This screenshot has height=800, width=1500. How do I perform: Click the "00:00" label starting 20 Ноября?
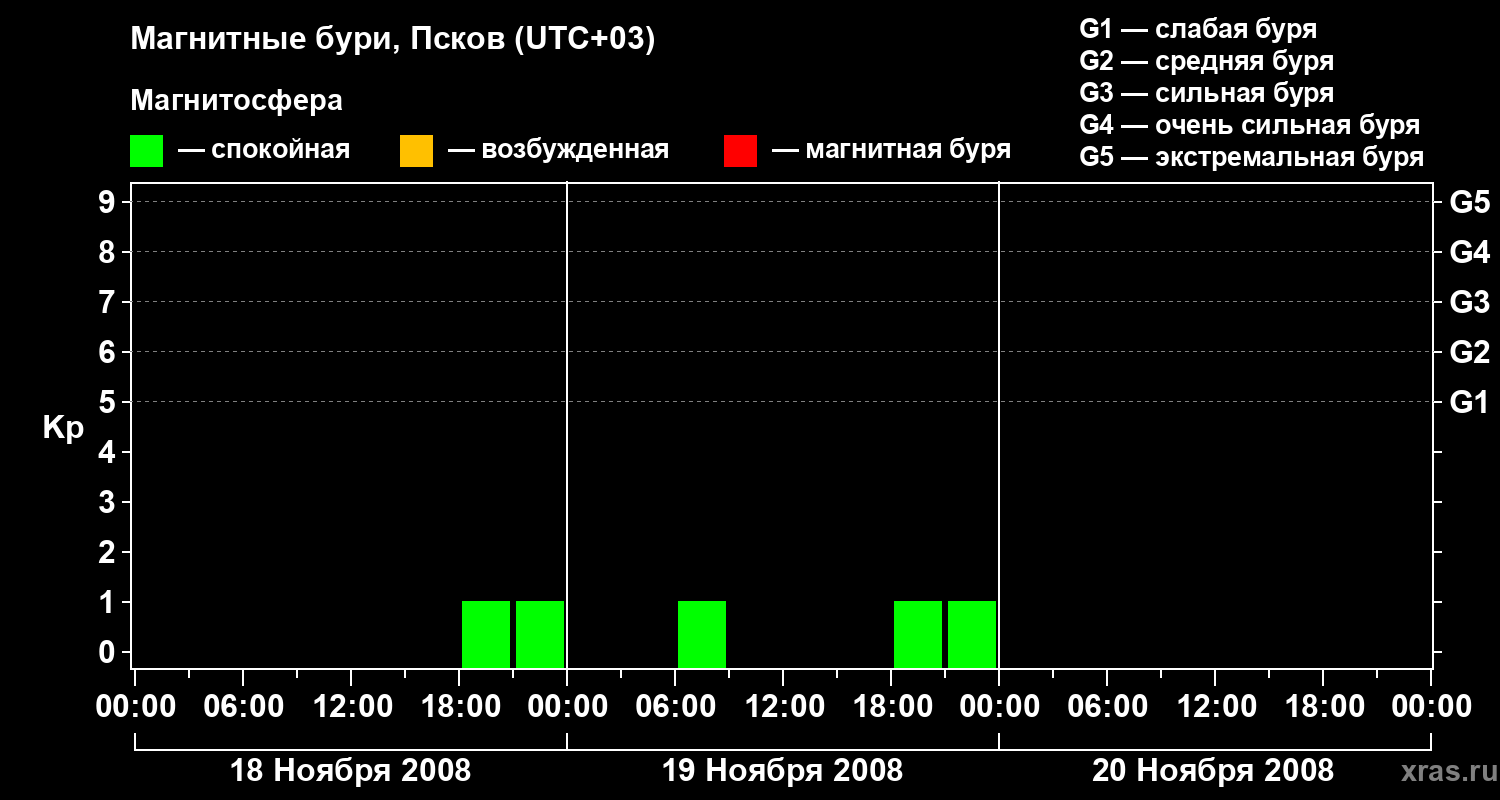tap(999, 706)
